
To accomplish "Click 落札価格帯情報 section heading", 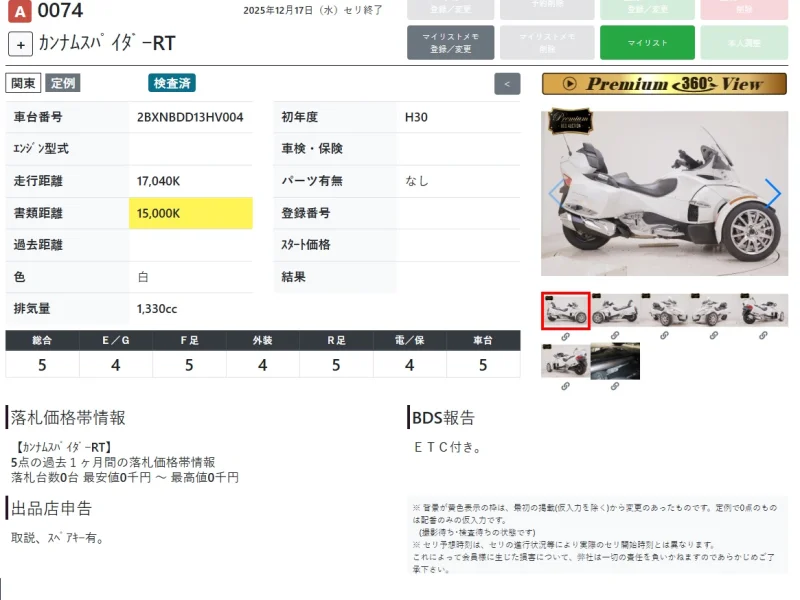I will pos(68,418).
